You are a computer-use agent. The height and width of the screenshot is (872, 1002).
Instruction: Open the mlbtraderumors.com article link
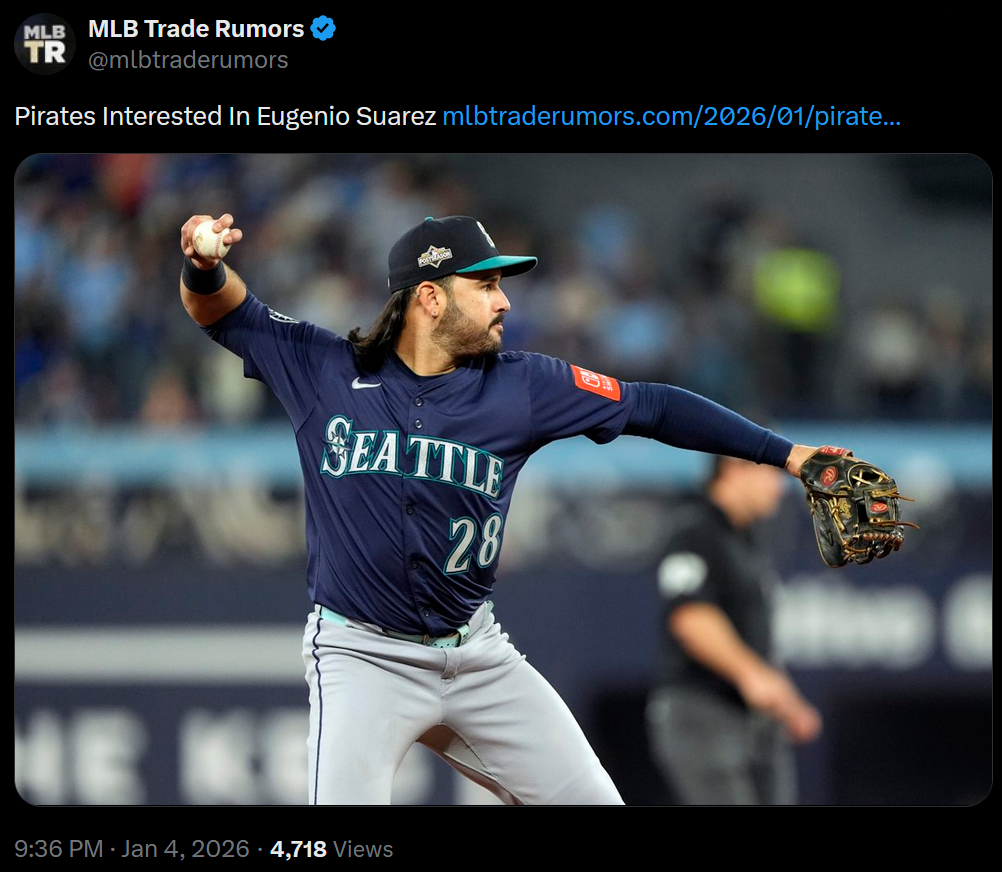[x=671, y=116]
